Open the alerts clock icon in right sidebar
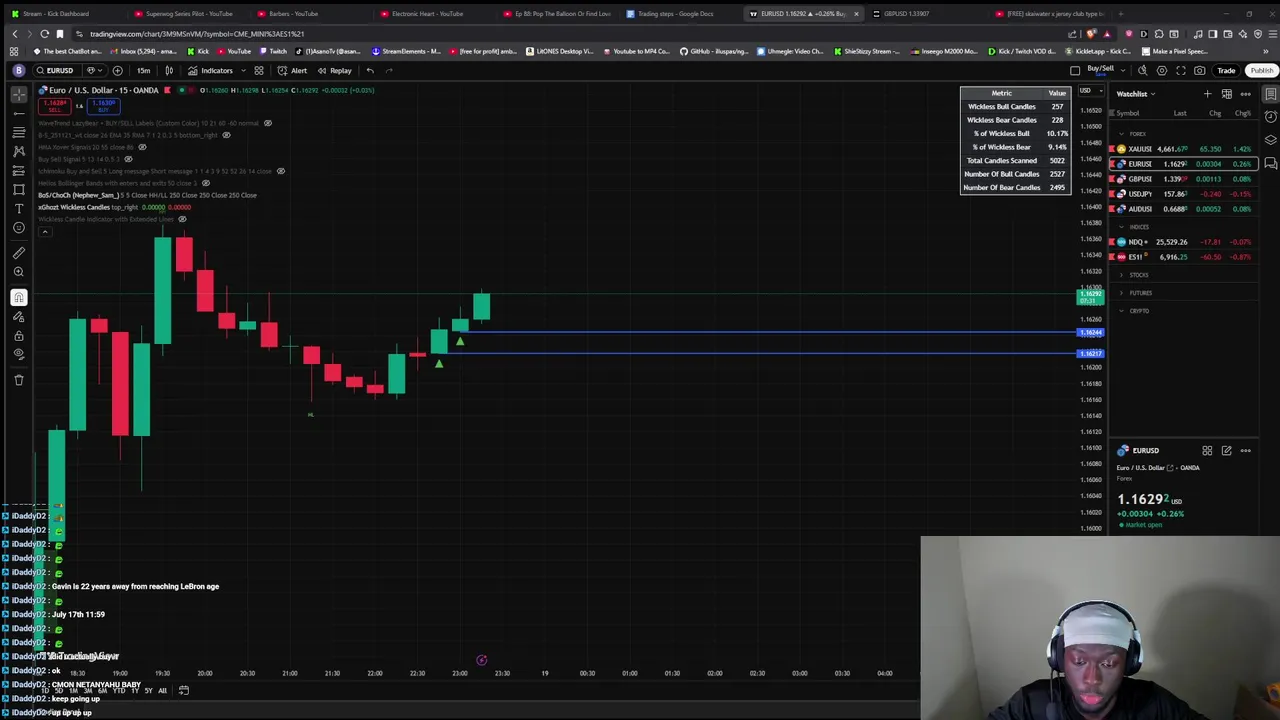Viewport: 1280px width, 720px height. tap(1270, 117)
